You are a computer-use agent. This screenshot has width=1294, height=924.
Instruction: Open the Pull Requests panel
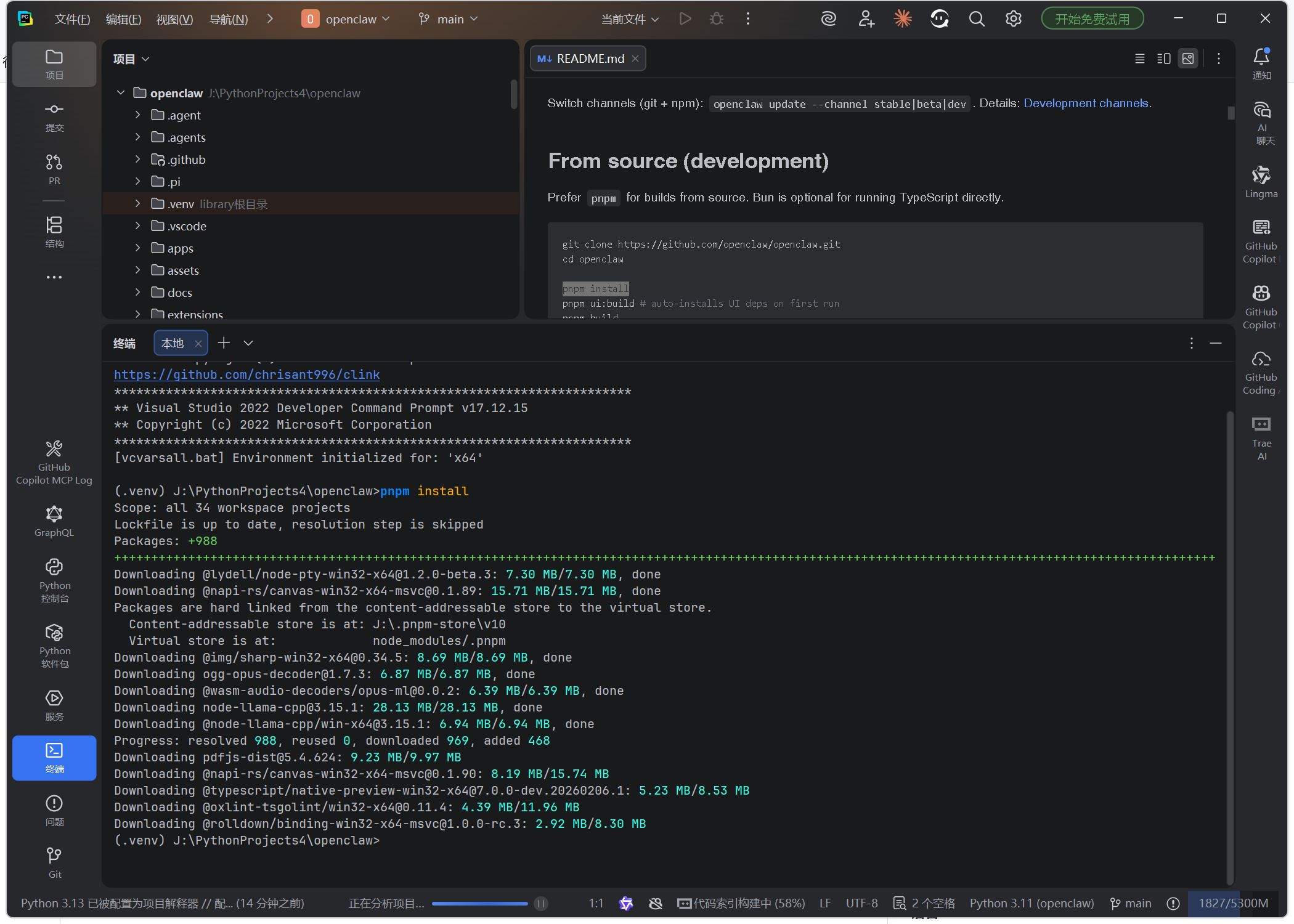(x=54, y=169)
